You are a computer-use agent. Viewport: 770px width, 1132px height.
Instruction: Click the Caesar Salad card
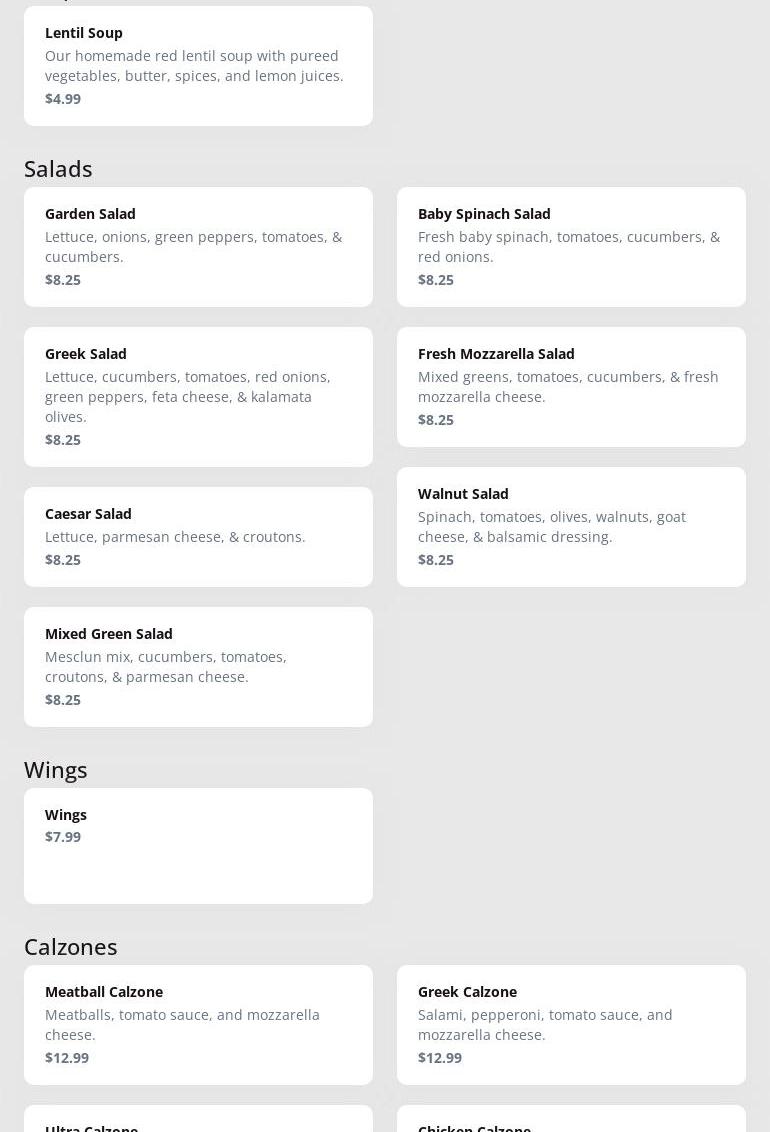tap(198, 536)
